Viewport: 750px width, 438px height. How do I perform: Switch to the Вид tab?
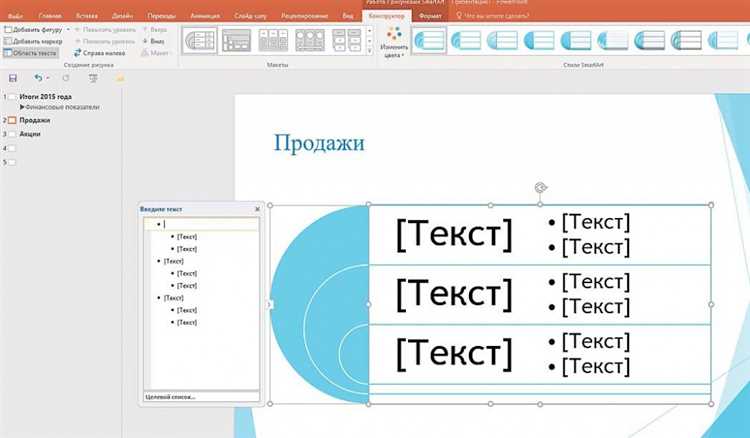(348, 16)
